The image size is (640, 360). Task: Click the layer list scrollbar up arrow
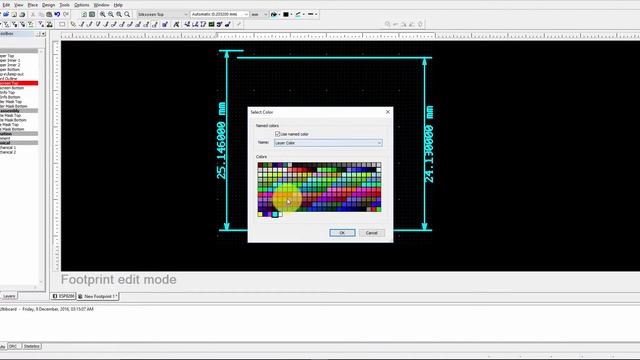point(41,51)
